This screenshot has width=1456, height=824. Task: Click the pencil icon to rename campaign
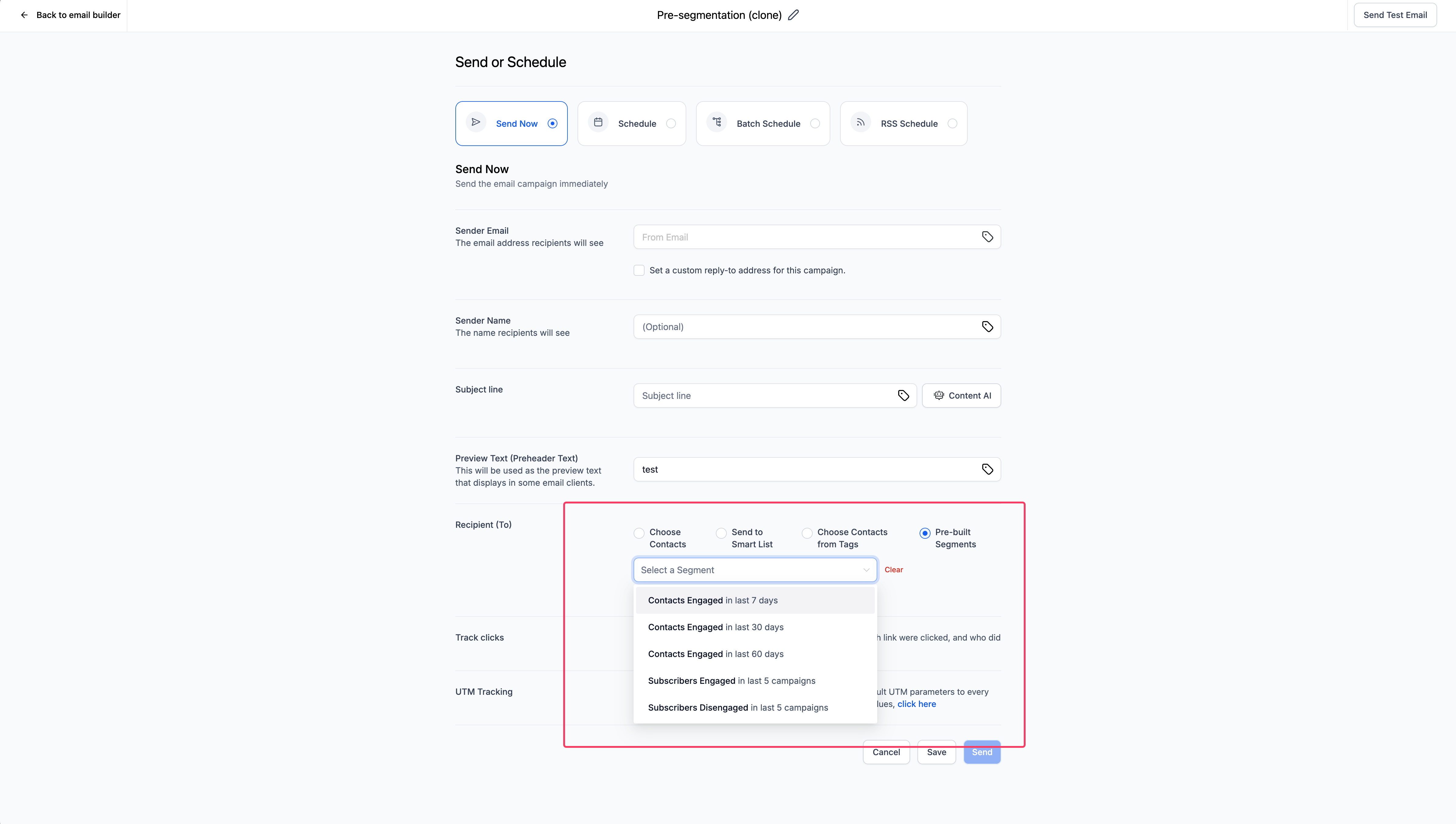(793, 15)
